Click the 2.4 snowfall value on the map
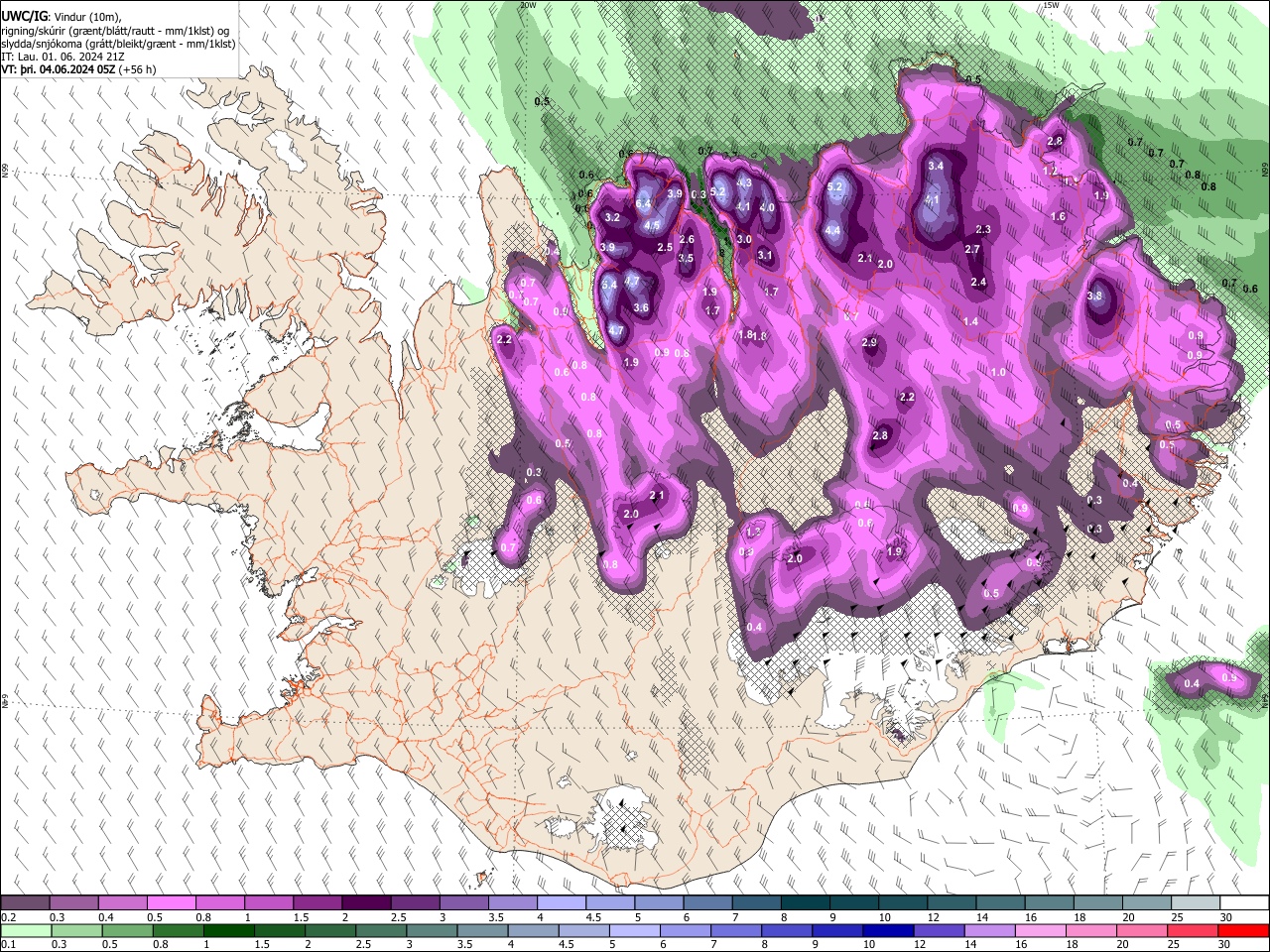 pos(978,283)
